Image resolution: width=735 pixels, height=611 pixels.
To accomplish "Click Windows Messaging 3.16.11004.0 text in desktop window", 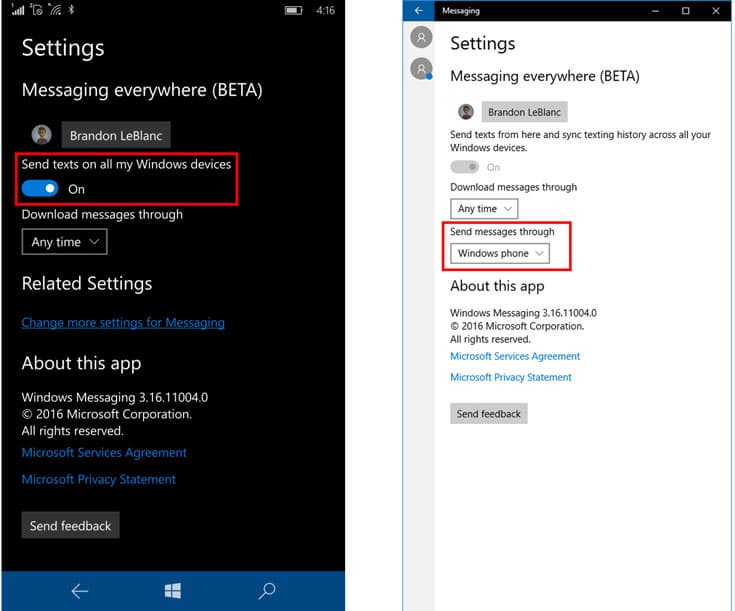I will [523, 313].
